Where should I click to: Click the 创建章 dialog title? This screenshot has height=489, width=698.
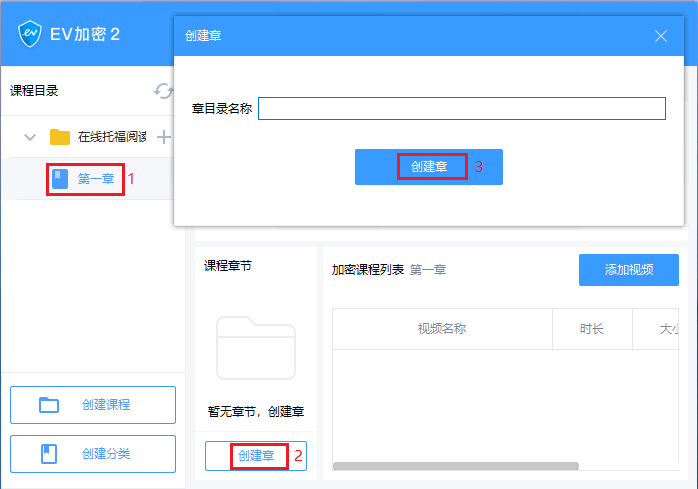point(203,36)
